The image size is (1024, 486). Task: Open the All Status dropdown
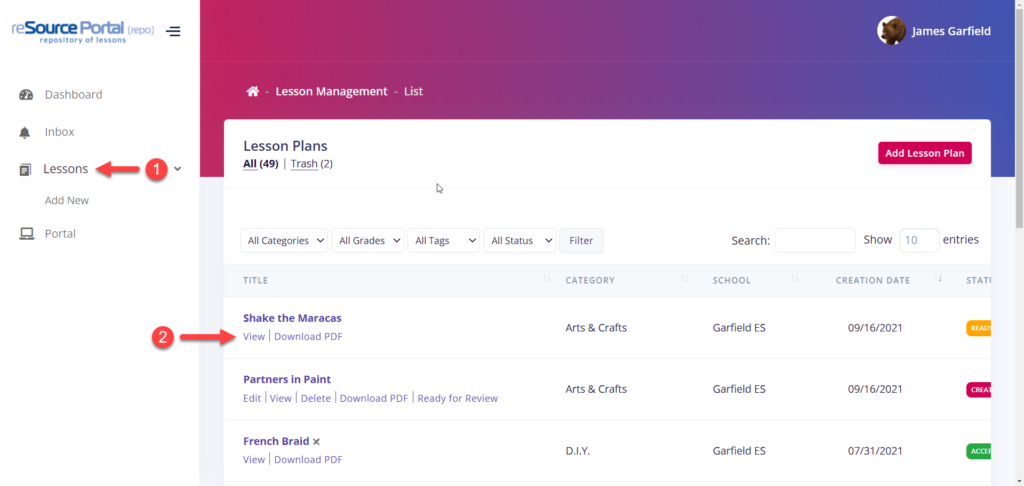click(519, 241)
